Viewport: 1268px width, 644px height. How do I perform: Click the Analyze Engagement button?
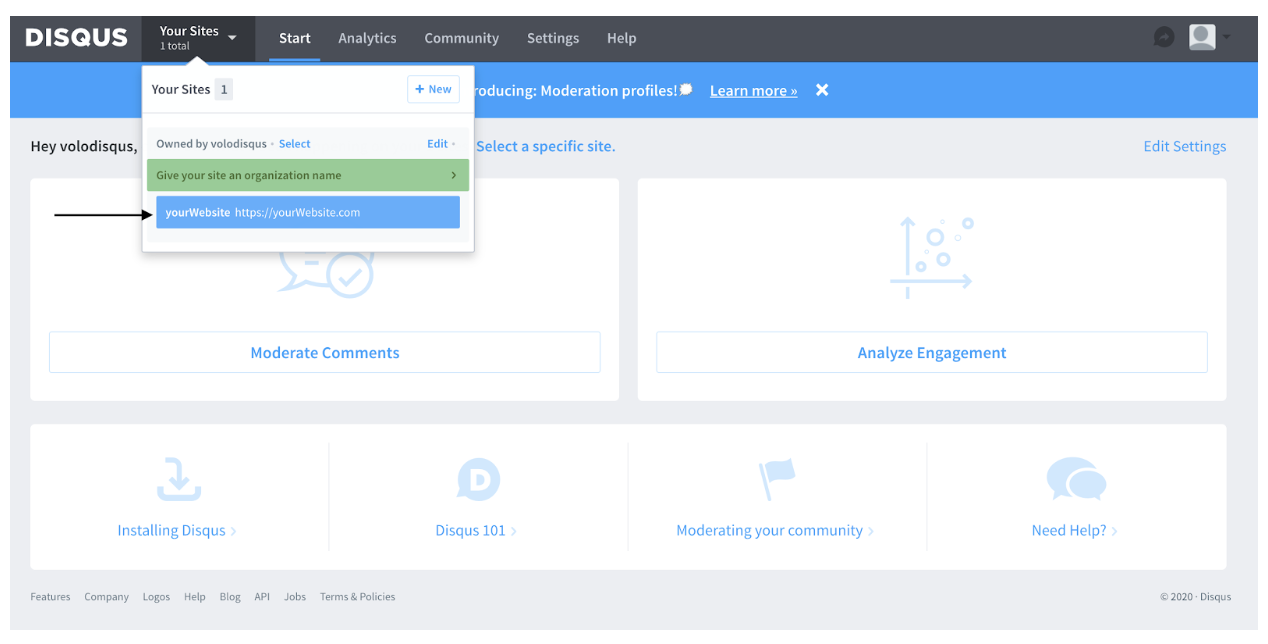click(931, 352)
